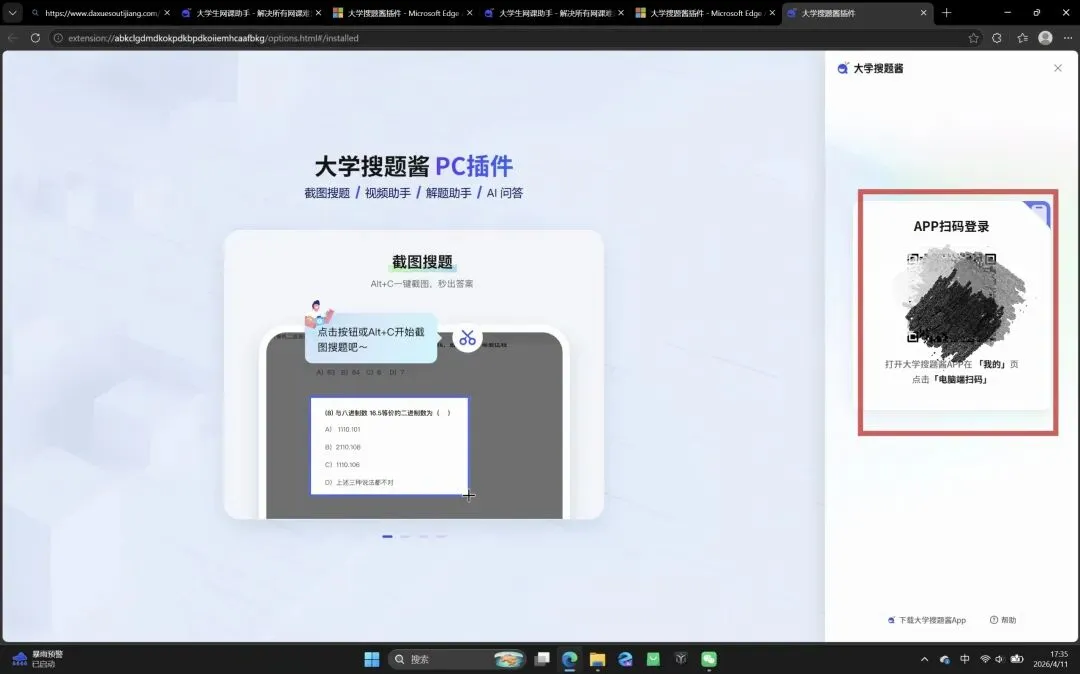Click the taskbar 搜索 search box

(x=457, y=660)
